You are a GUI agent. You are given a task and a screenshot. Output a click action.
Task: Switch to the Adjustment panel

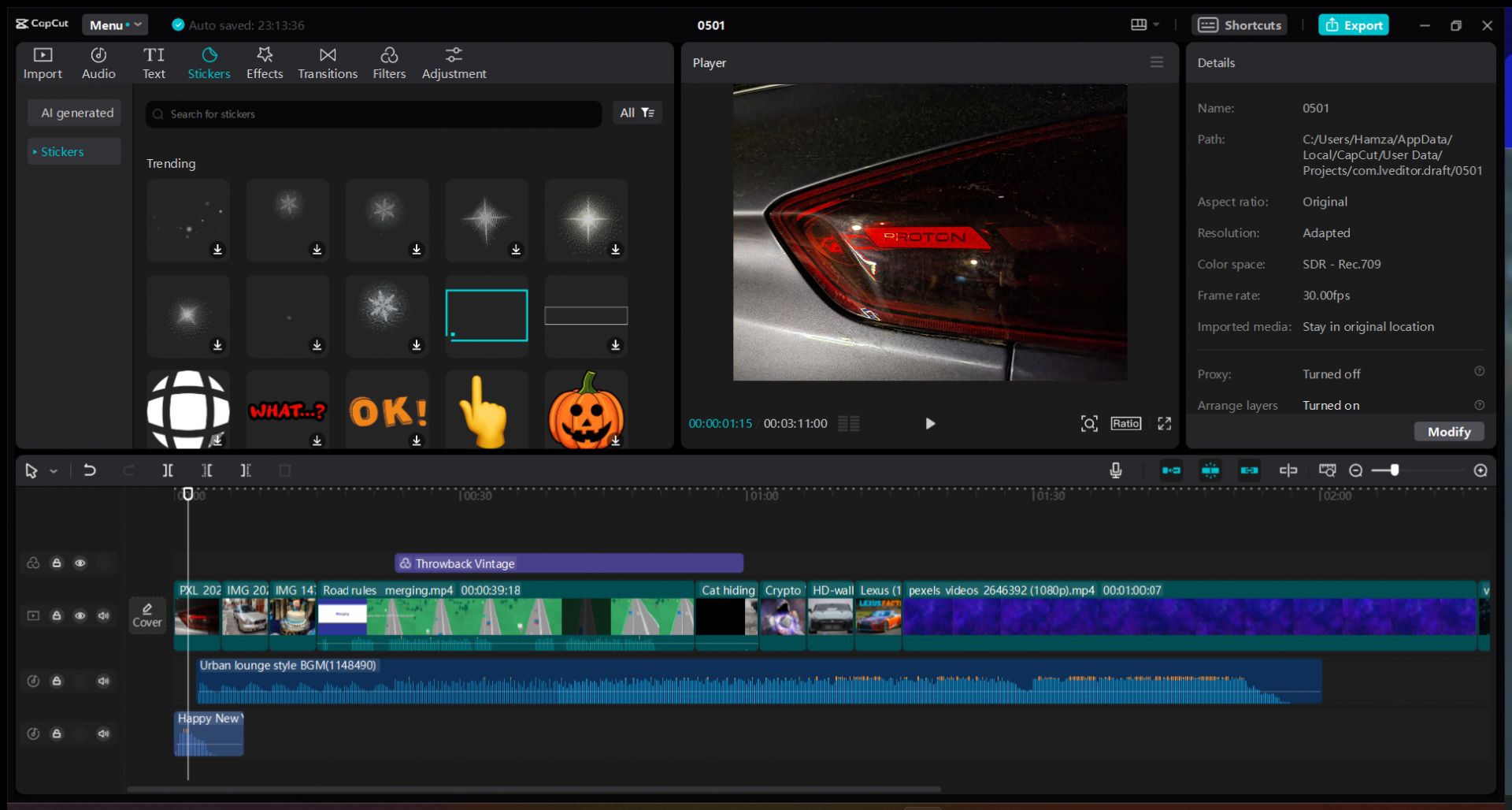pyautogui.click(x=454, y=62)
